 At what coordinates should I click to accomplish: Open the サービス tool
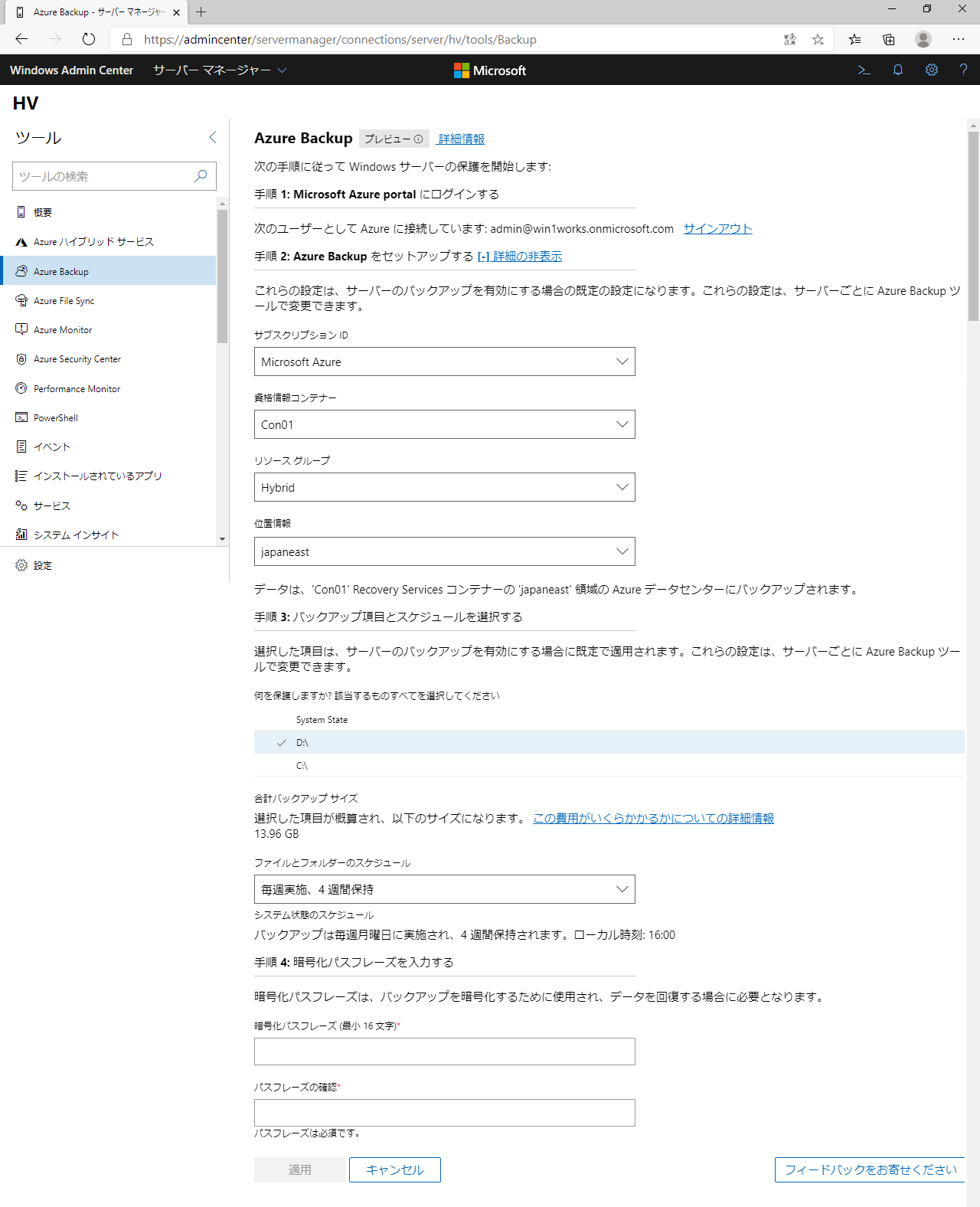pyautogui.click(x=109, y=505)
